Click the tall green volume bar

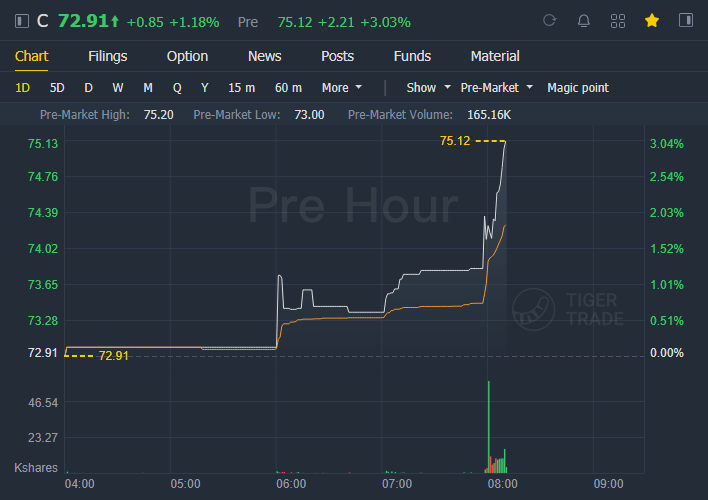coord(489,427)
